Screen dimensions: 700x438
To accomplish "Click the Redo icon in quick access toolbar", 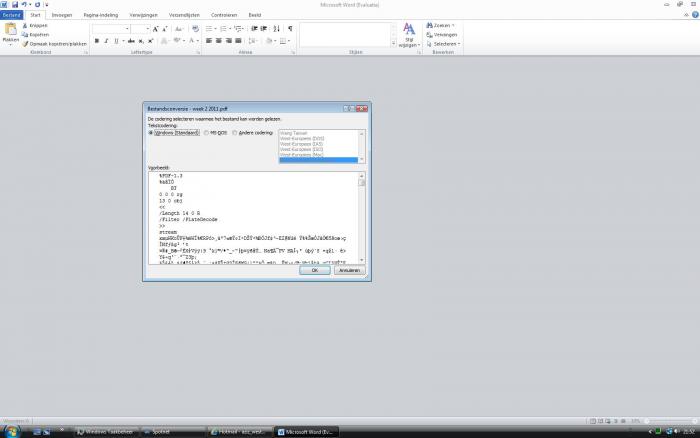I will [x=38, y=4].
